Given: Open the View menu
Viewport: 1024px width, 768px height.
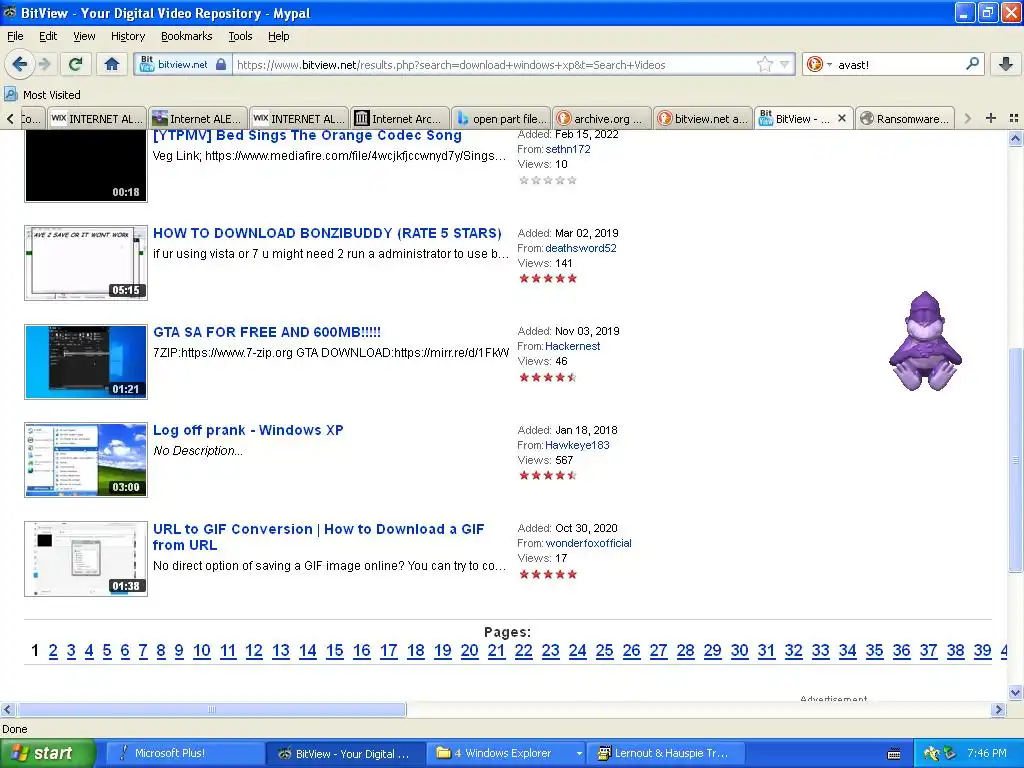Looking at the screenshot, I should point(84,36).
